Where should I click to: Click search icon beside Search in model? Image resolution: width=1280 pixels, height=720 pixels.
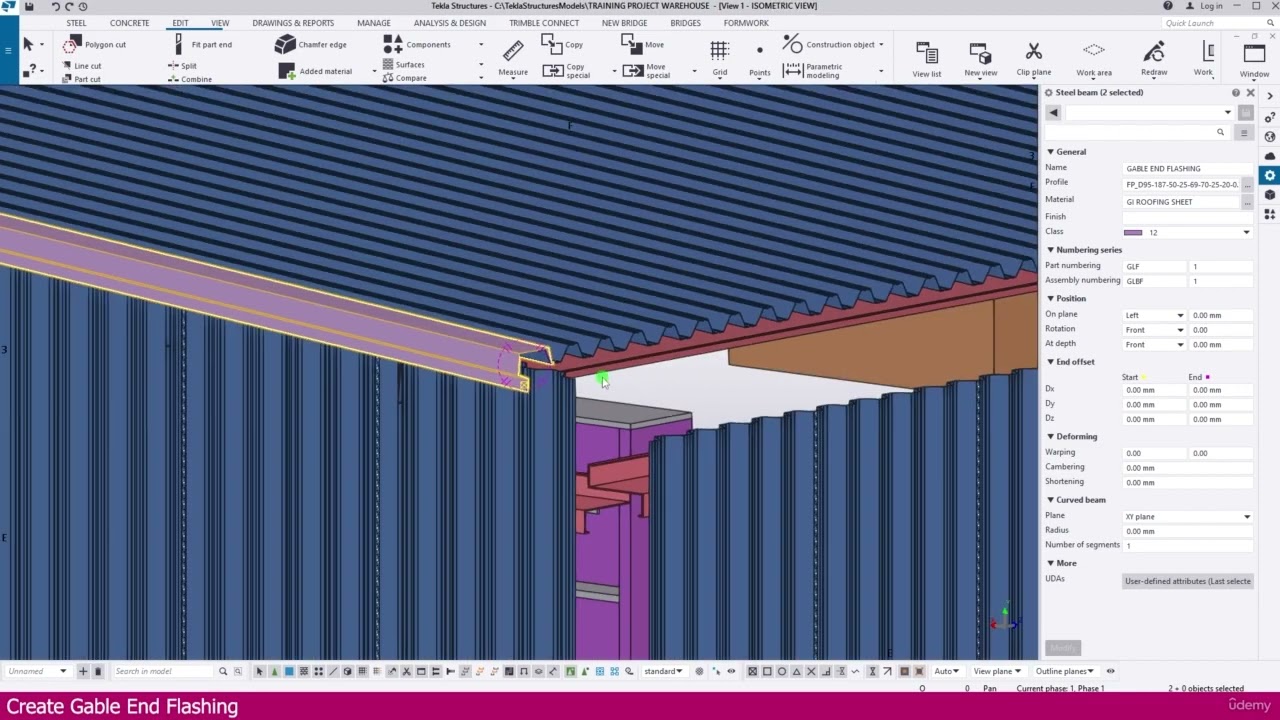coord(223,671)
